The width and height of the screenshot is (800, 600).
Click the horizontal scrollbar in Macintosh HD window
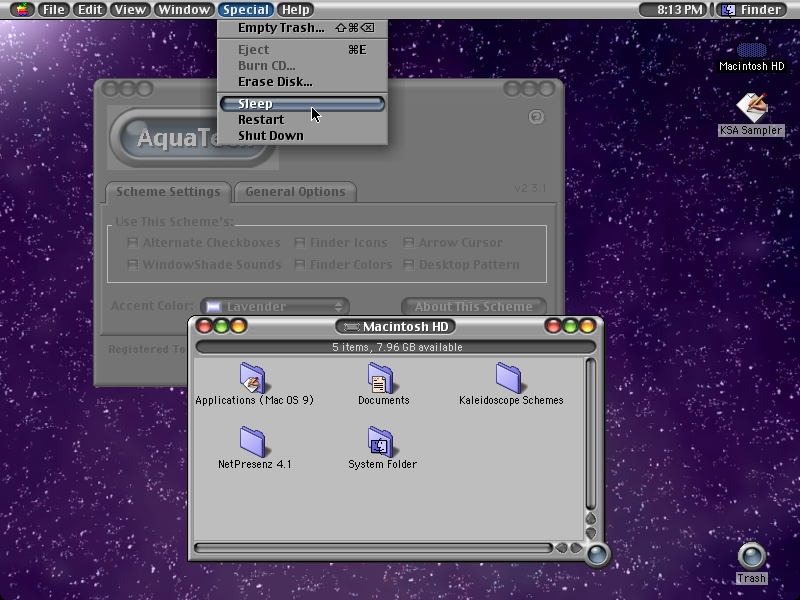373,548
